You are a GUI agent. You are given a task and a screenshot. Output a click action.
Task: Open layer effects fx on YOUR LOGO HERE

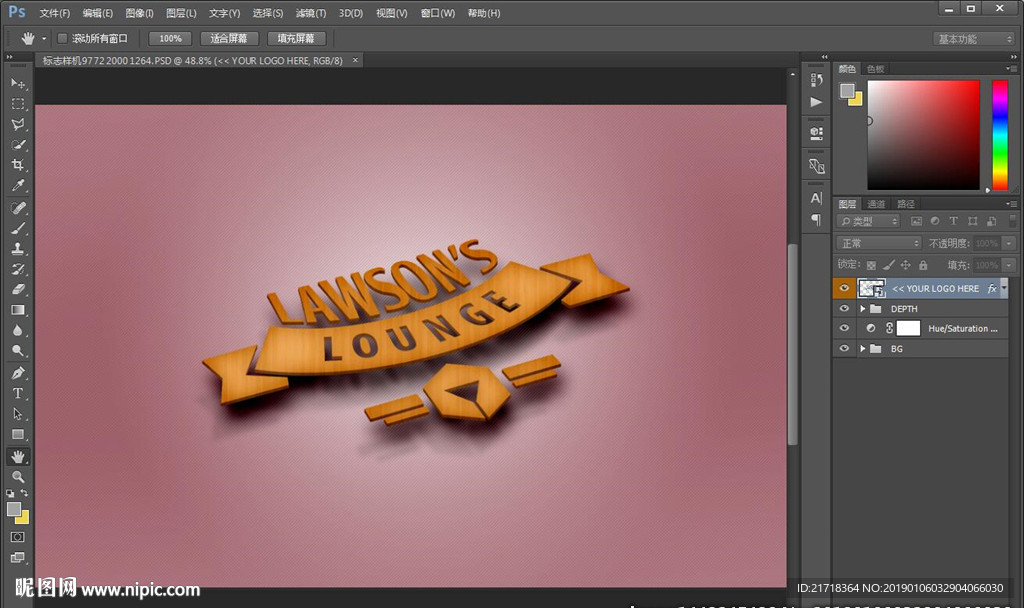pos(992,288)
